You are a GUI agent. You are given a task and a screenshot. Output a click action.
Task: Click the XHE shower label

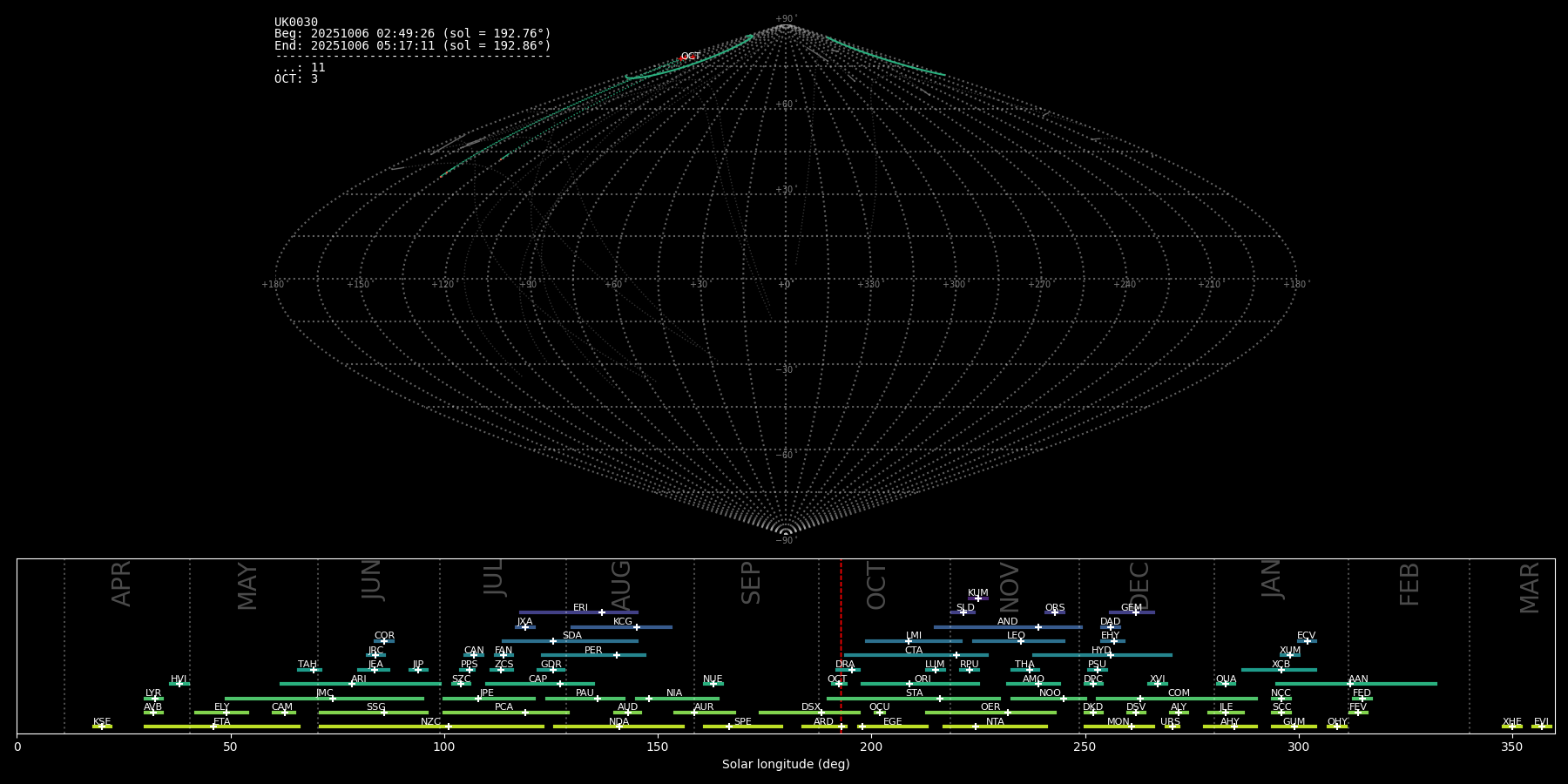click(1511, 722)
